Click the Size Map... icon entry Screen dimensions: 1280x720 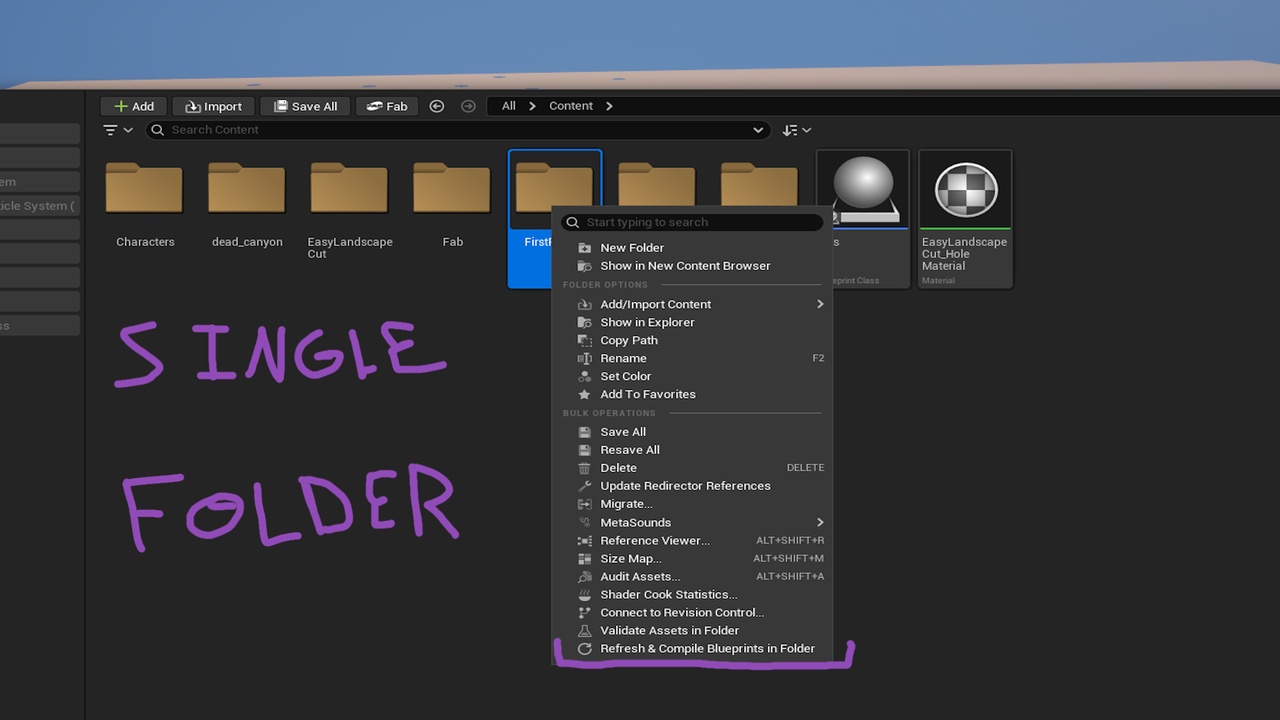692,559
